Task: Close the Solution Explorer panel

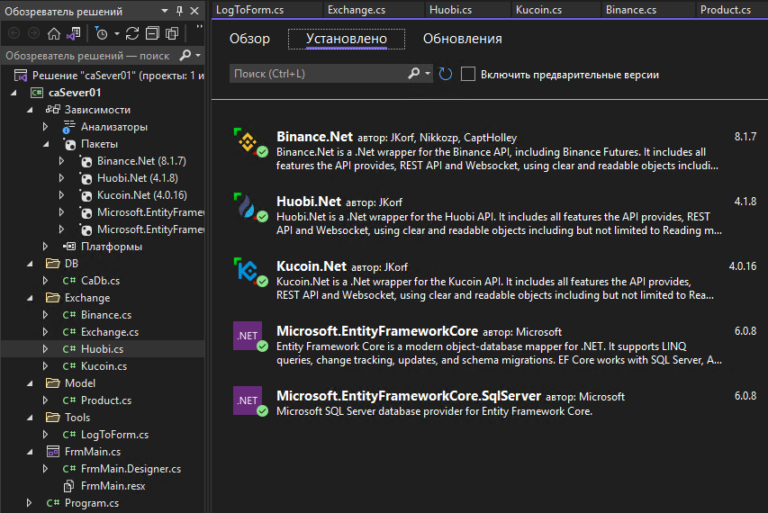Action: pyautogui.click(x=194, y=11)
